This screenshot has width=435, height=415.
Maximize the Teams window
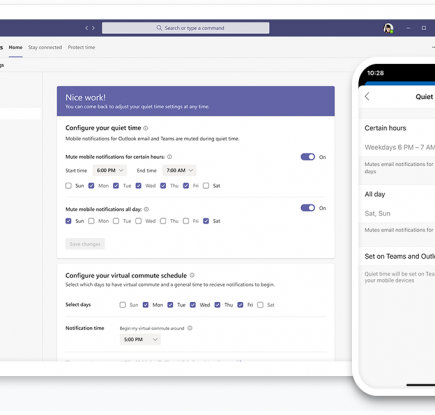pos(424,28)
